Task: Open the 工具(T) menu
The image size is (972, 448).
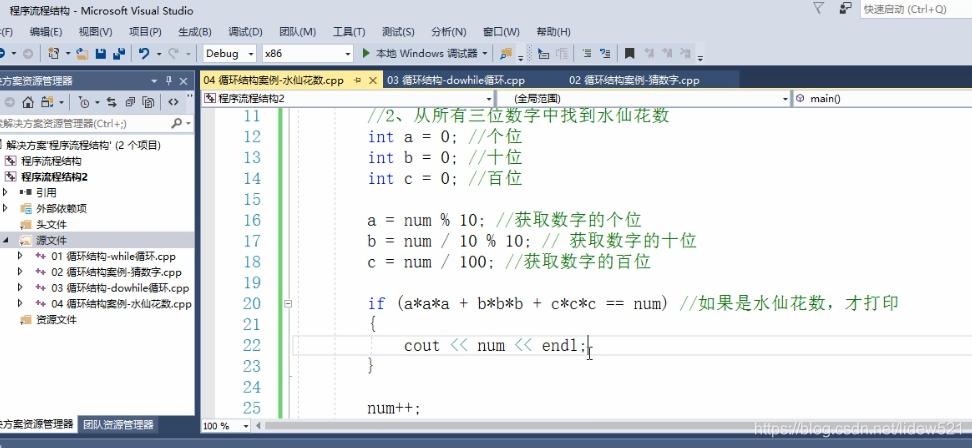Action: [x=349, y=32]
